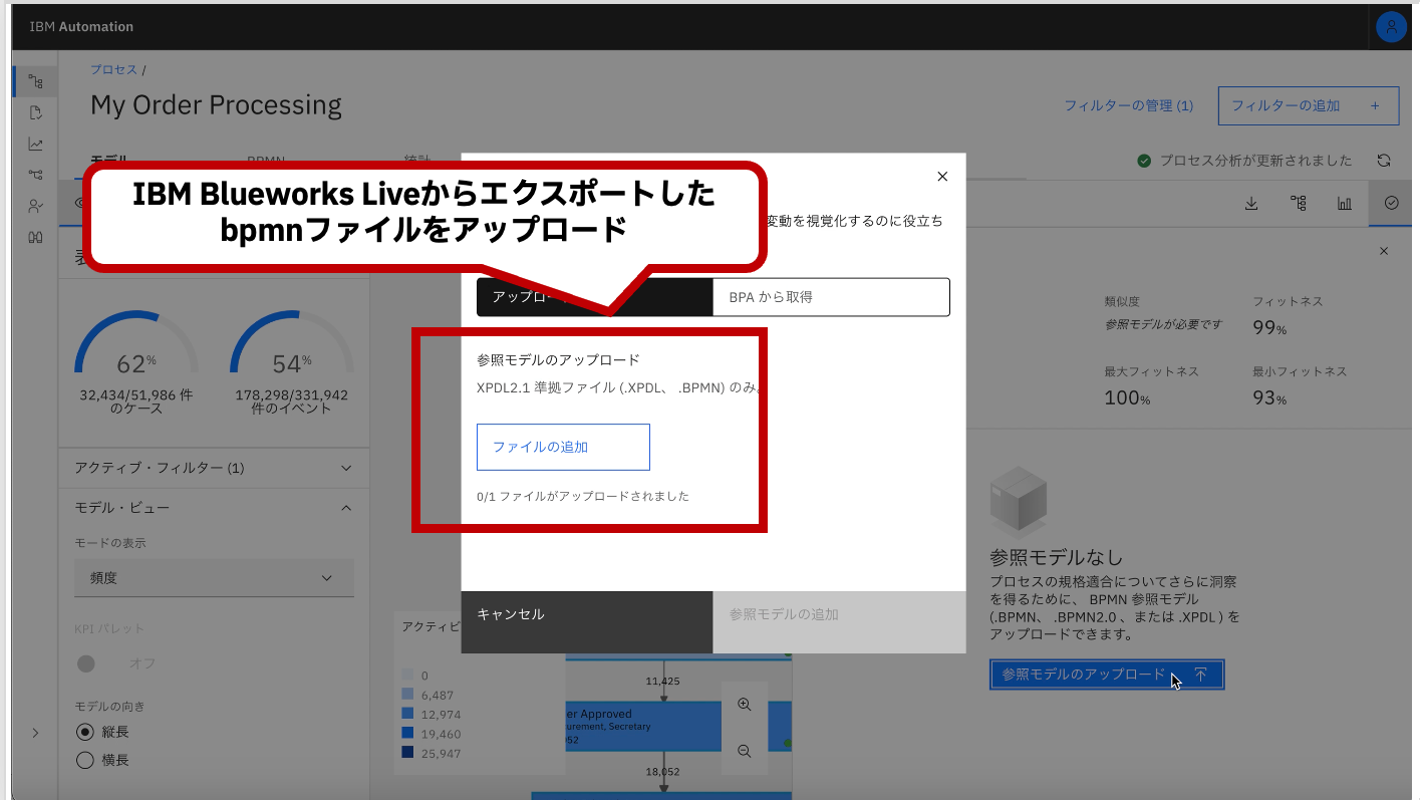Click the darkest blue 25,947 legend swatch
The image size is (1420, 800).
pos(409,753)
